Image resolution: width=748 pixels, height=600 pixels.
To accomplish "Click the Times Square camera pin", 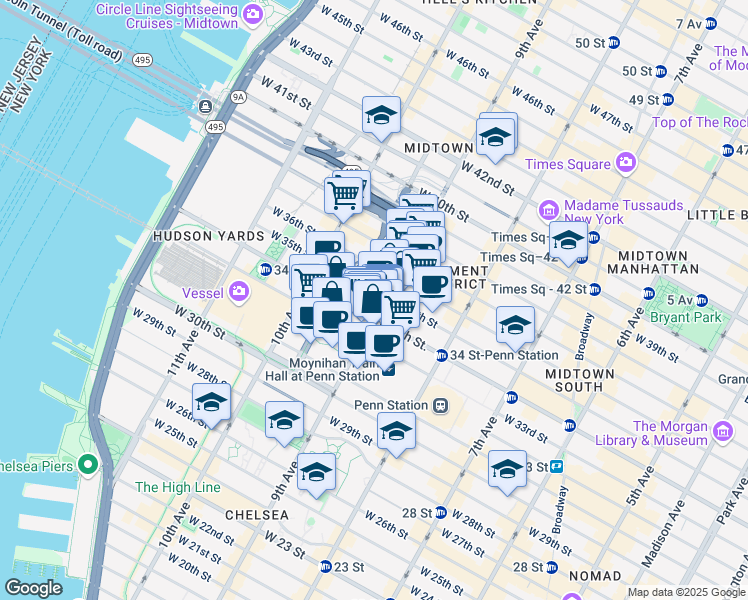I will [x=626, y=163].
